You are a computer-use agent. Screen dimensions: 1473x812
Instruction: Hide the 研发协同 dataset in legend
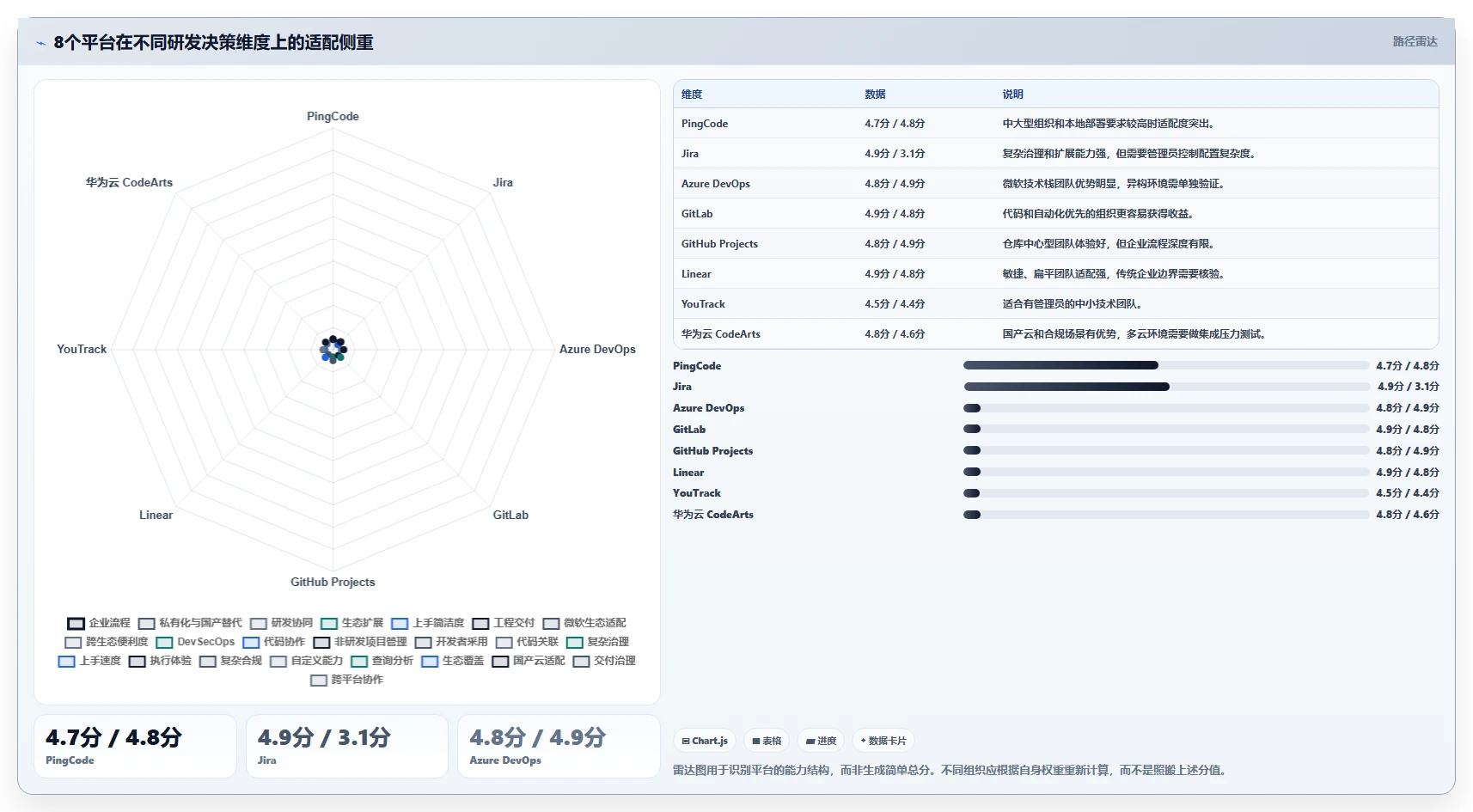click(282, 623)
